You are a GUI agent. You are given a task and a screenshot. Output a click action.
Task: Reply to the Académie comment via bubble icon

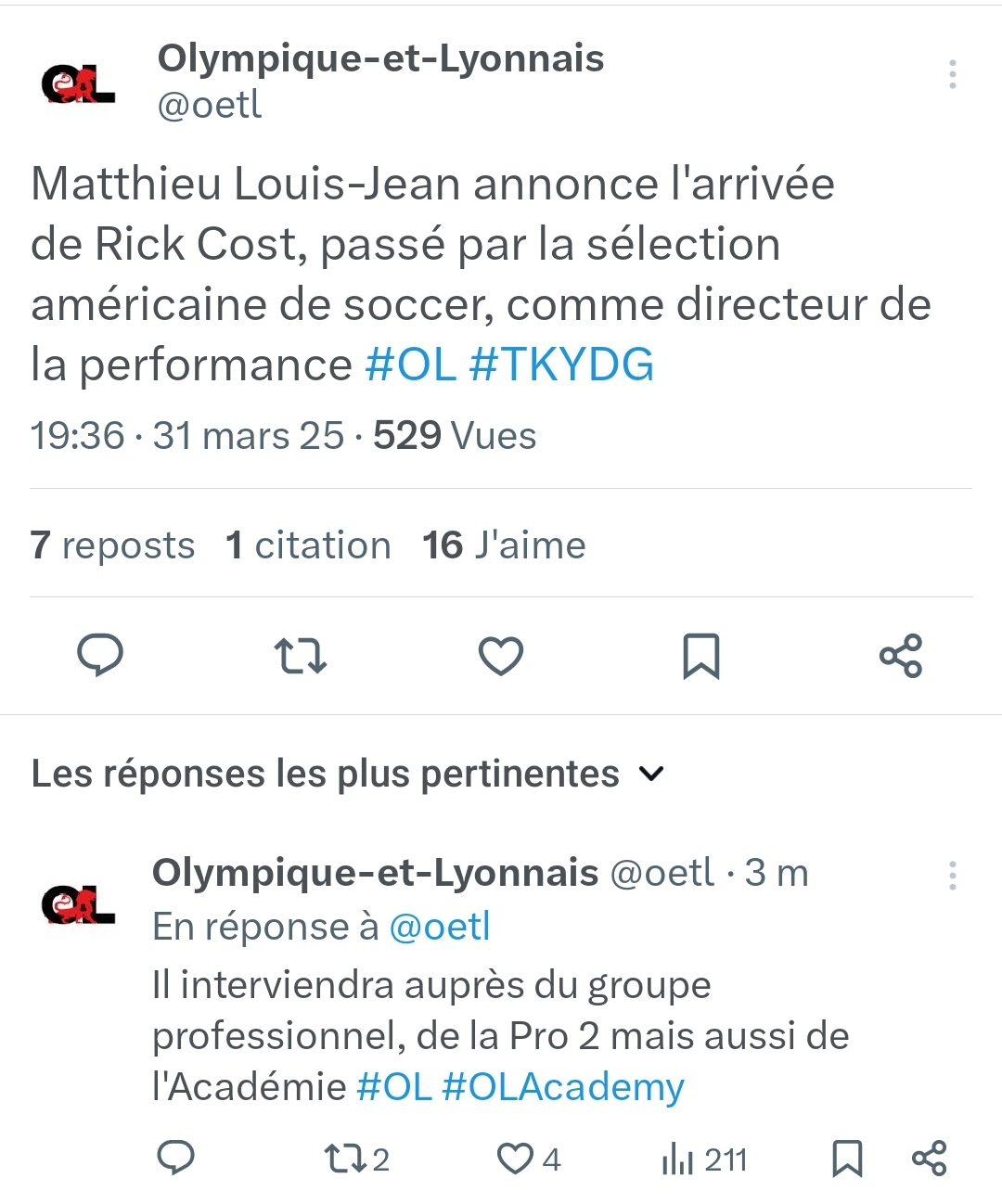click(x=176, y=1159)
